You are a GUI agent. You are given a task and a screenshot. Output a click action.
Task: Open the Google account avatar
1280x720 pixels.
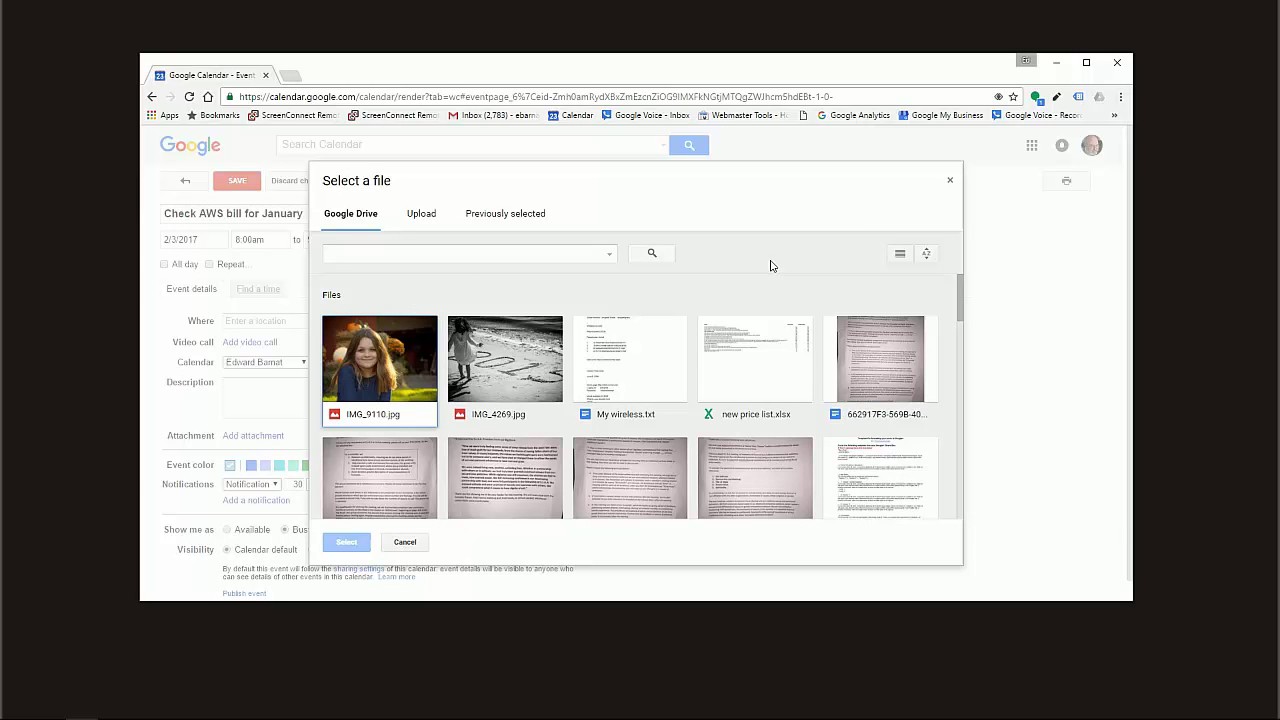pos(1091,145)
